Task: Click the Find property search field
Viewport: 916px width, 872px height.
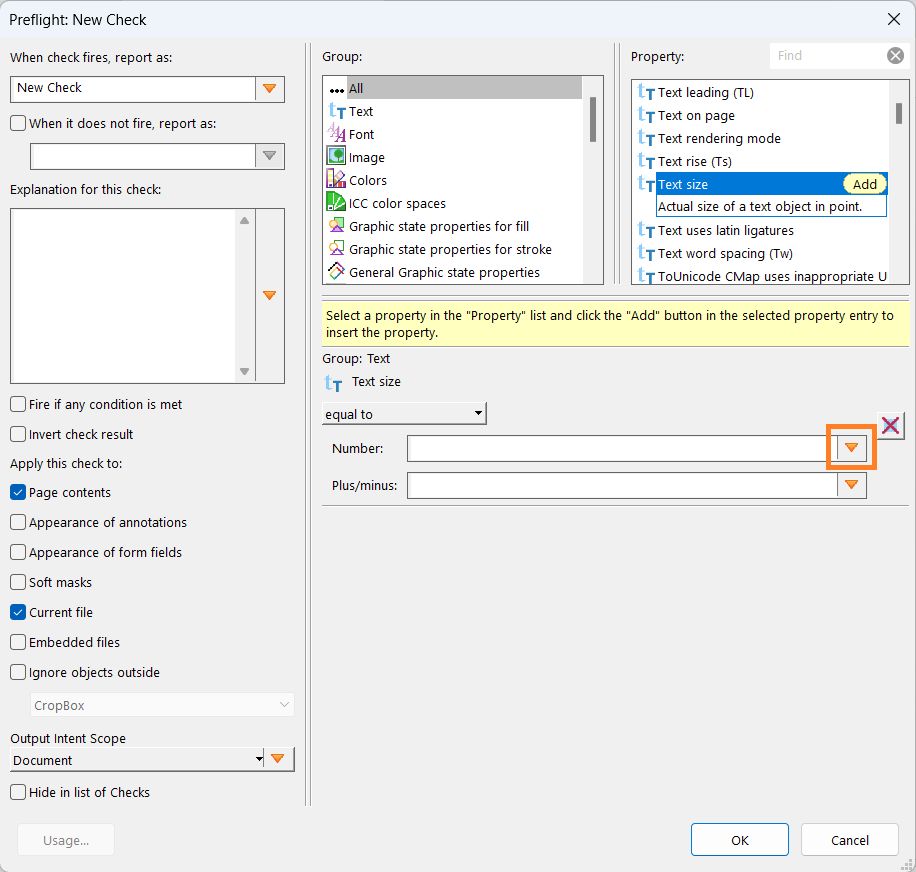Action: (x=828, y=55)
